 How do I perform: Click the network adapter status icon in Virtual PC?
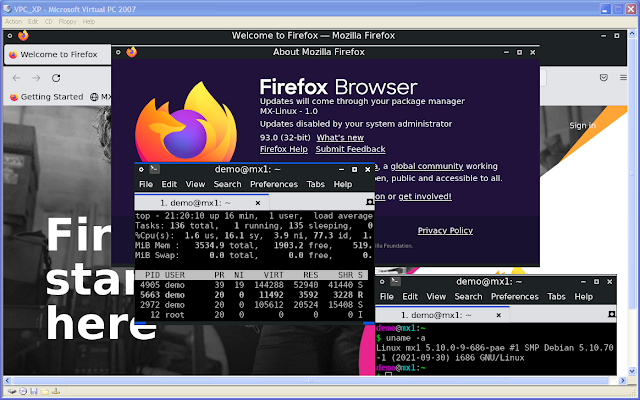point(56,391)
